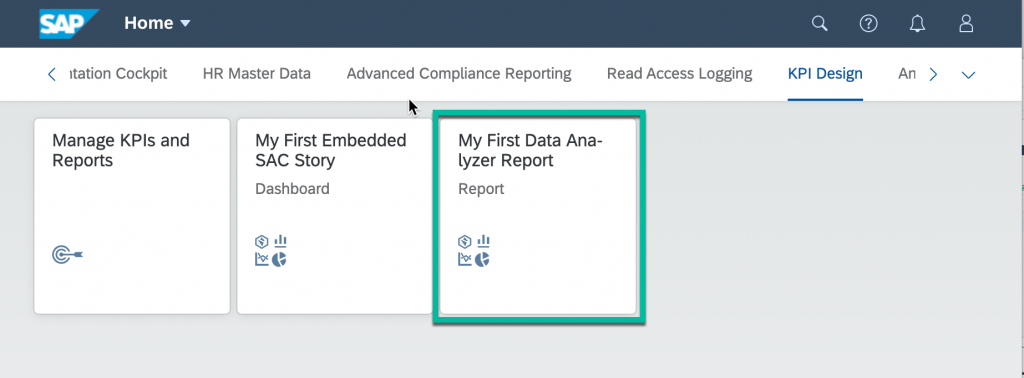
Task: Select the Read Access Logging tab
Action: [x=679, y=74]
